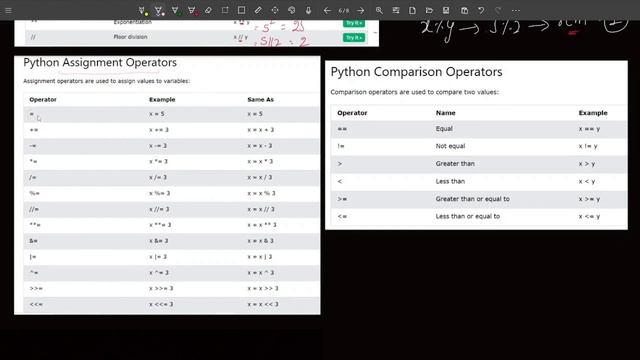Screen dimensions: 640x360
Task: Select the dashed selection rectangle tool
Action: (225, 10)
